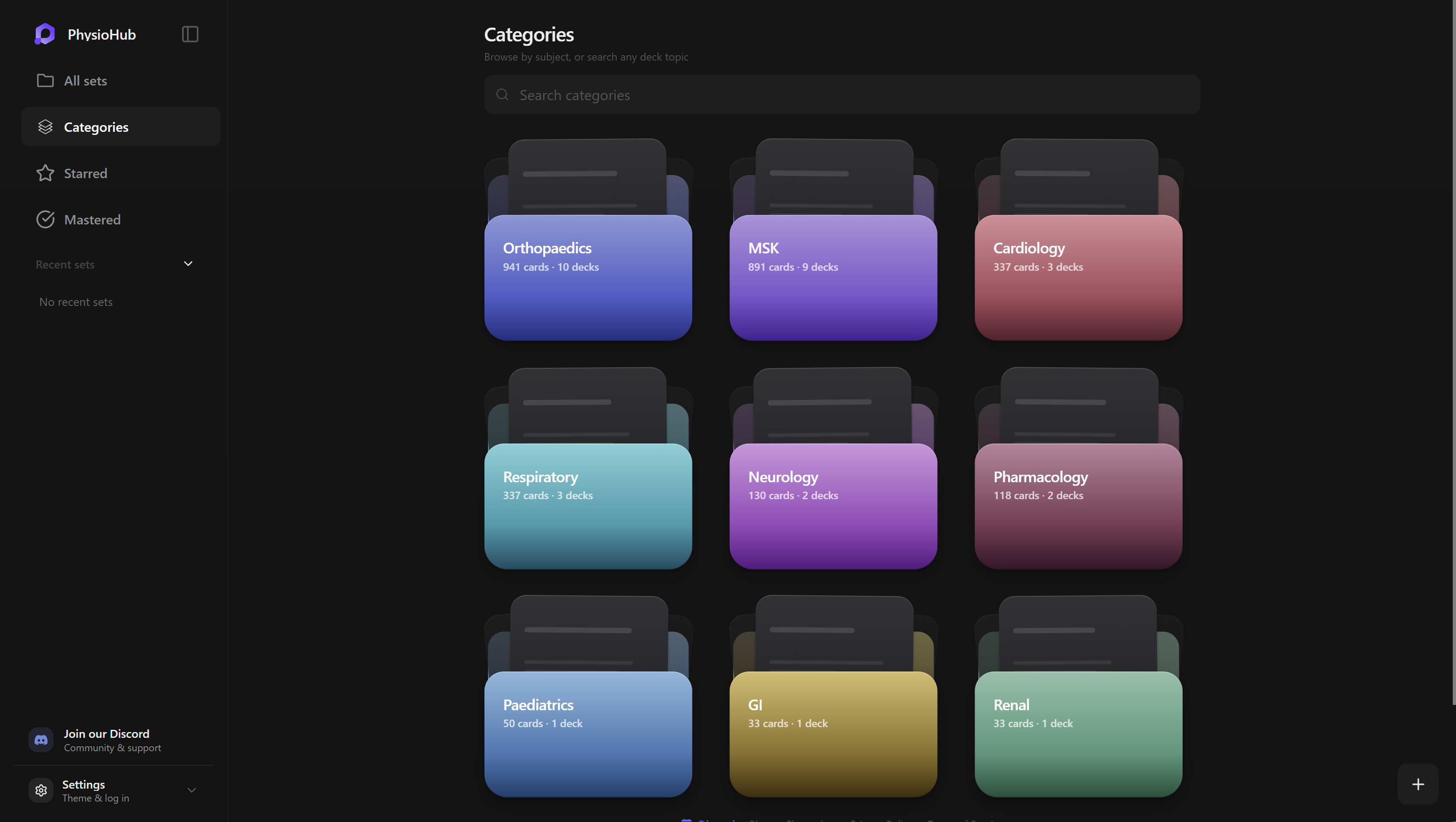
Task: Open the Paediatrics category card
Action: click(588, 734)
